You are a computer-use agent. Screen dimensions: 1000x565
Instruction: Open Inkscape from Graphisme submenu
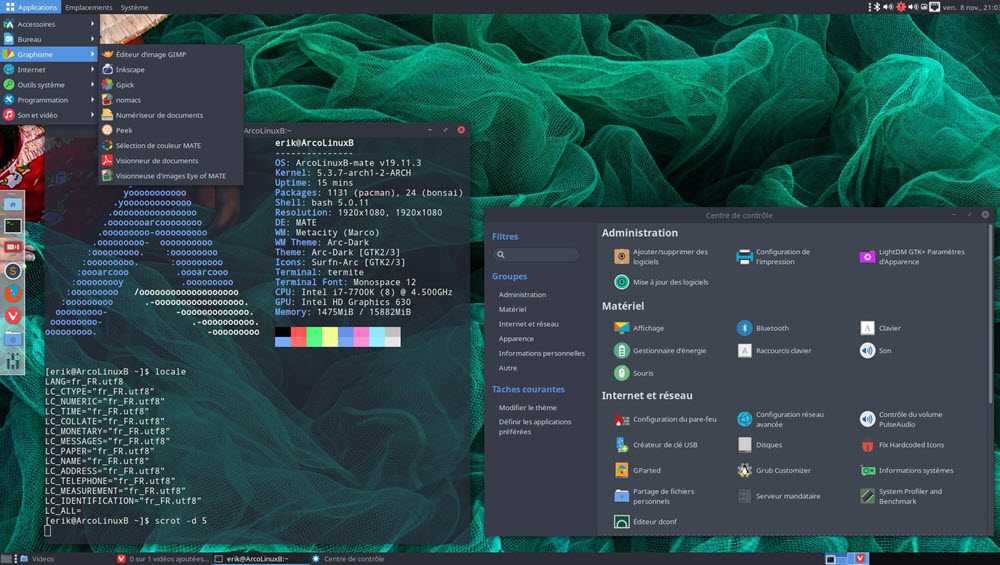click(x=130, y=70)
